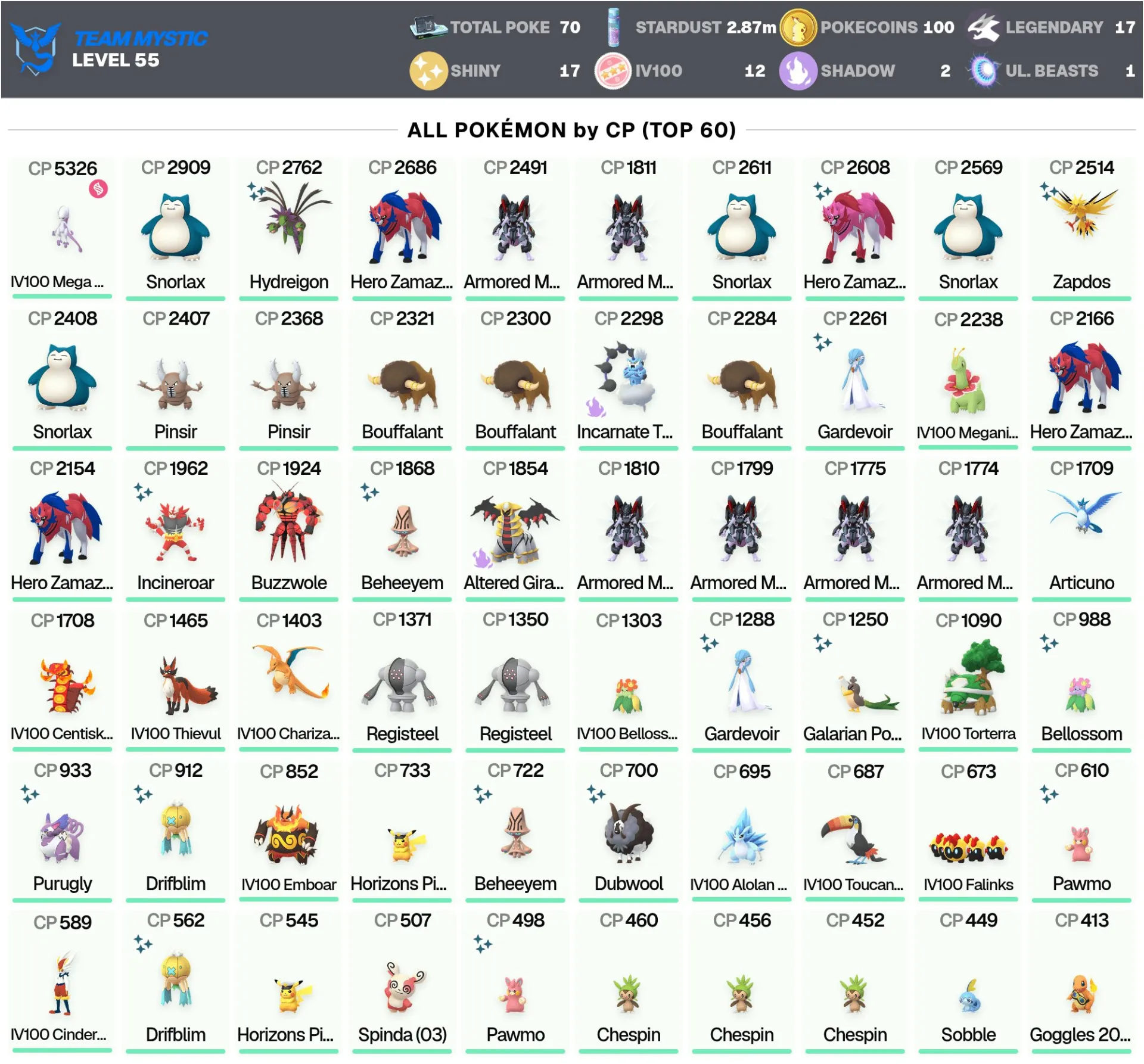Screen dimensions: 1144x1064
Task: Select the CP 1924 Buzzwole thumbnail
Action: [x=289, y=522]
